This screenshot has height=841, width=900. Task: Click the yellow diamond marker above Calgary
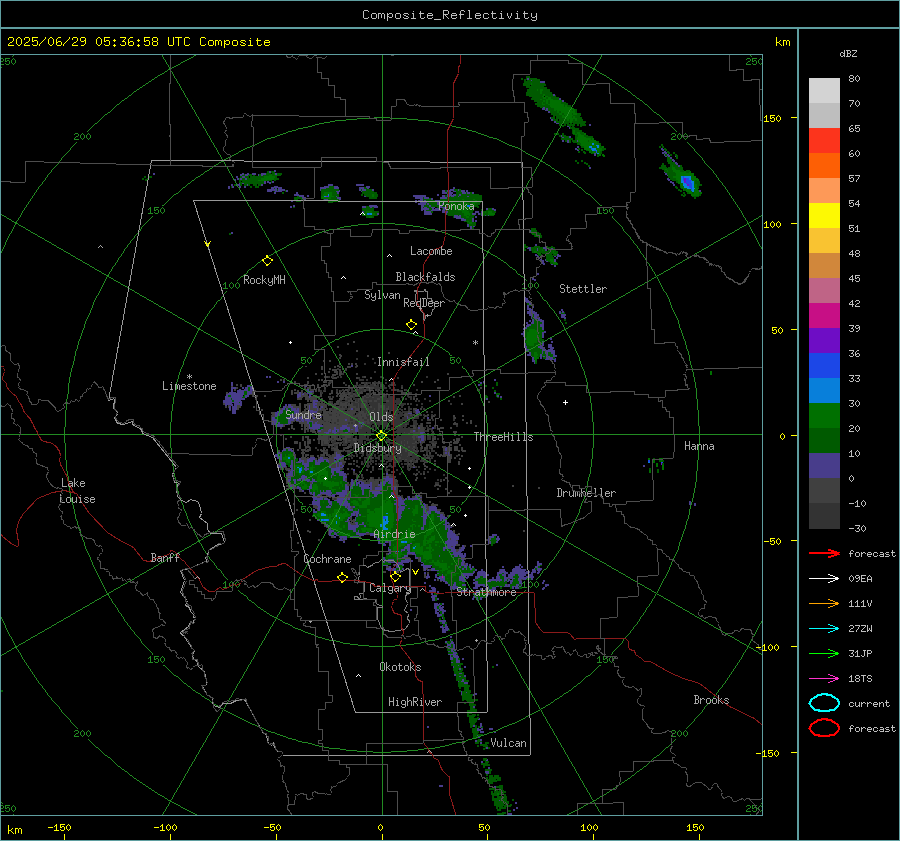tap(395, 576)
